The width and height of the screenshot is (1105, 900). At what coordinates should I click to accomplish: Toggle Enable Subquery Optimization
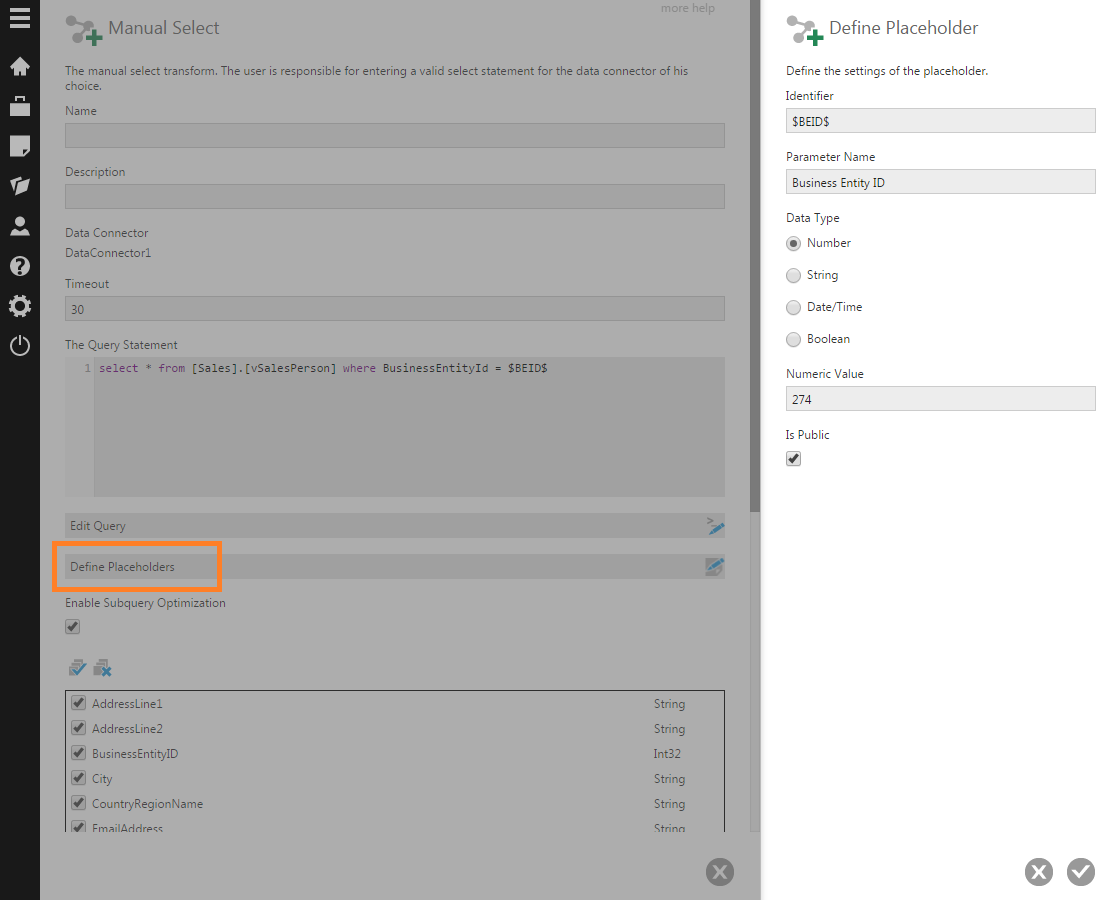click(x=71, y=626)
